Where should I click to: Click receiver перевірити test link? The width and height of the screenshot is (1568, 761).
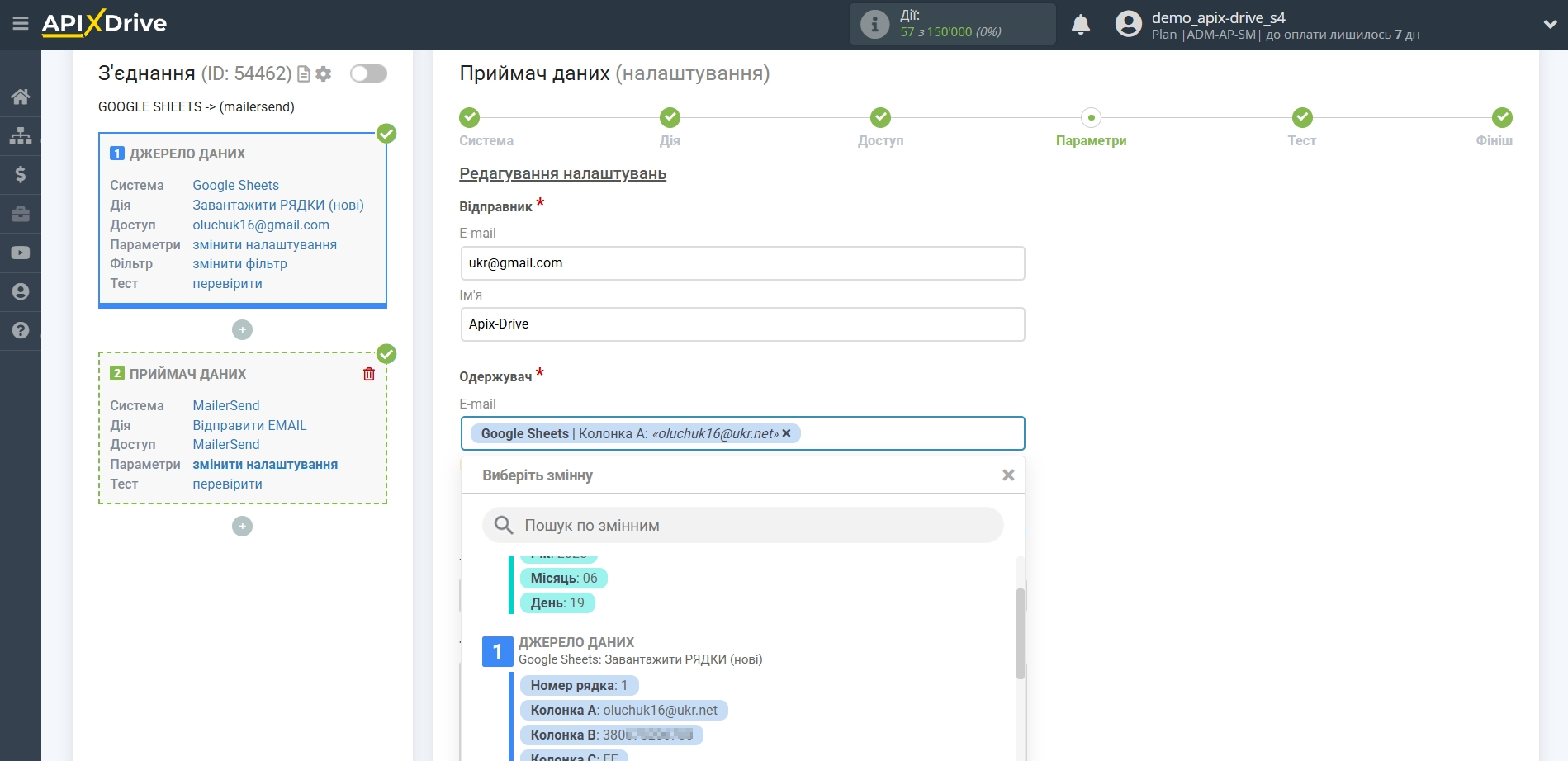coord(227,484)
